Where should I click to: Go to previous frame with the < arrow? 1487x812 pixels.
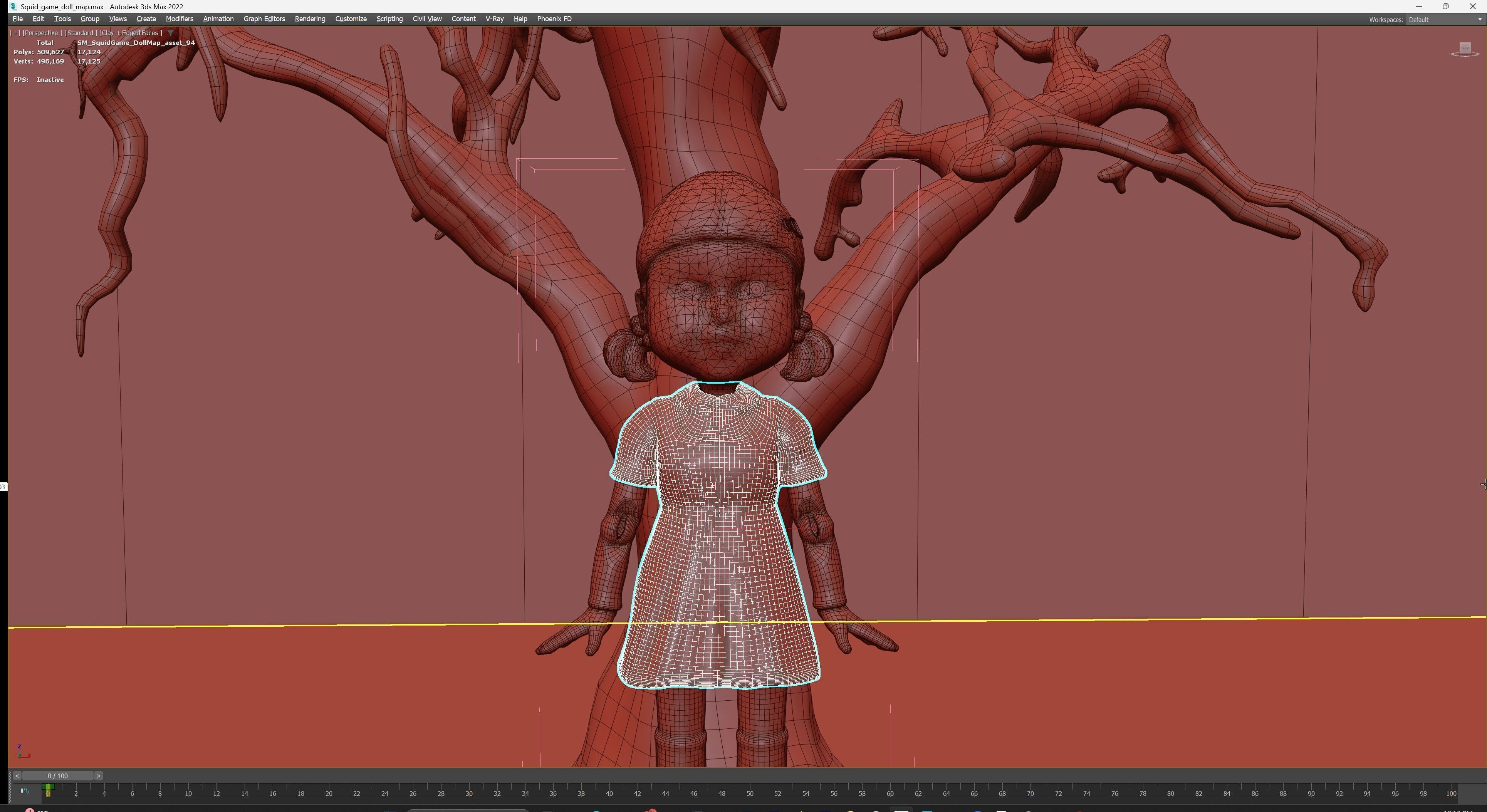(x=17, y=776)
